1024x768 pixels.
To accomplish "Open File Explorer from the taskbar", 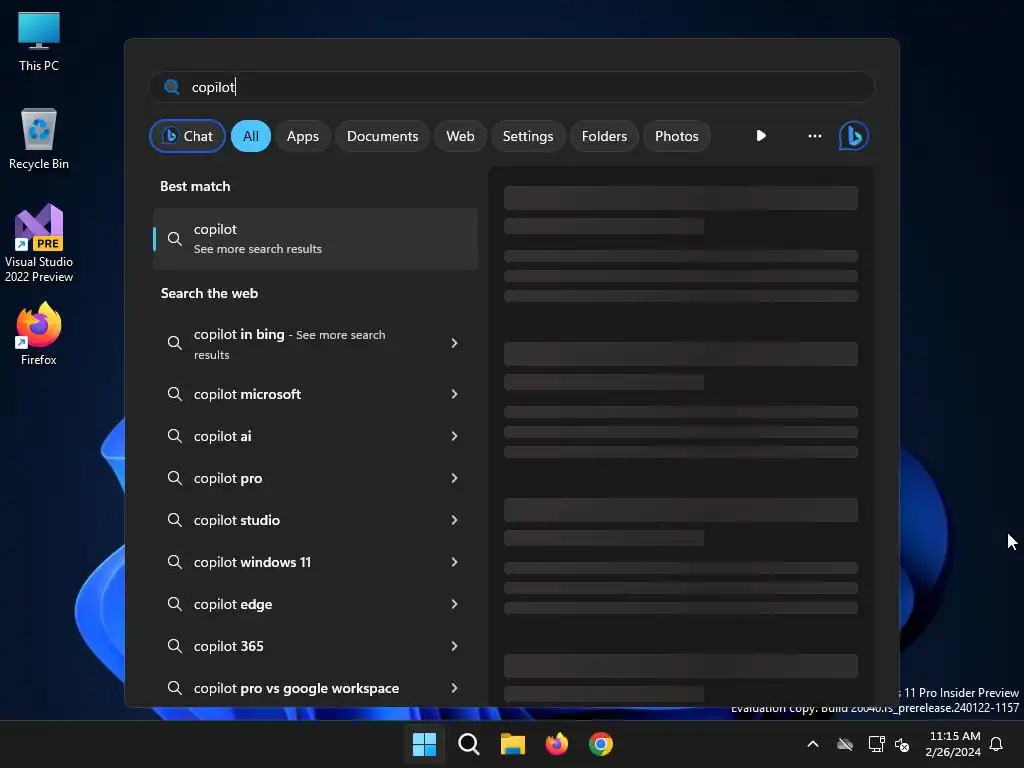I will click(x=513, y=744).
